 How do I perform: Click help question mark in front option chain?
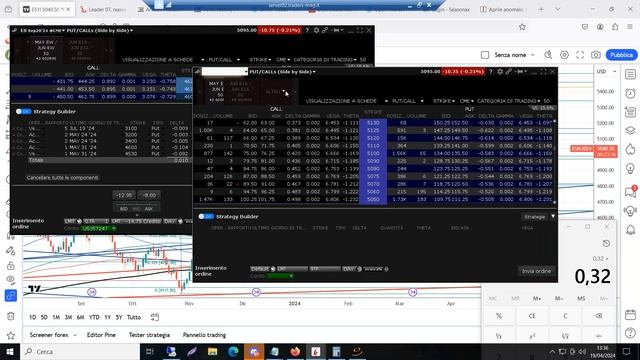(x=491, y=71)
